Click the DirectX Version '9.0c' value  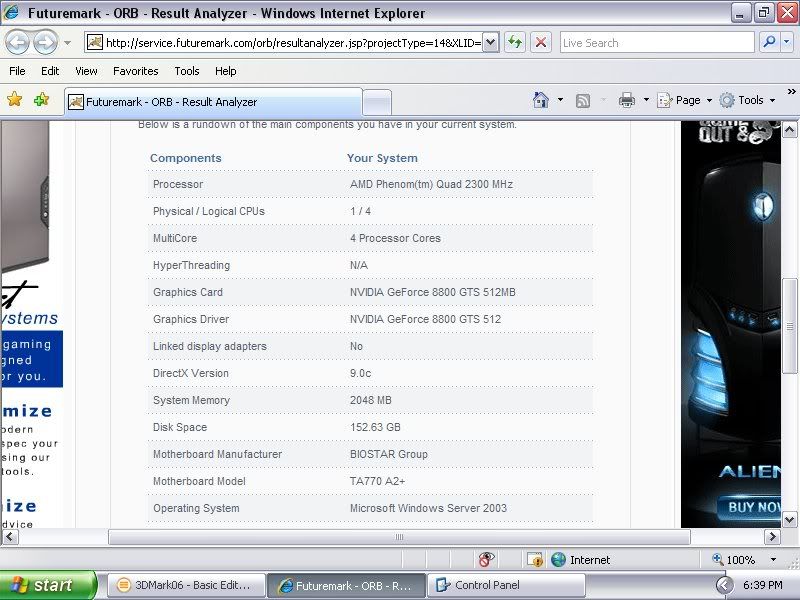pos(360,373)
